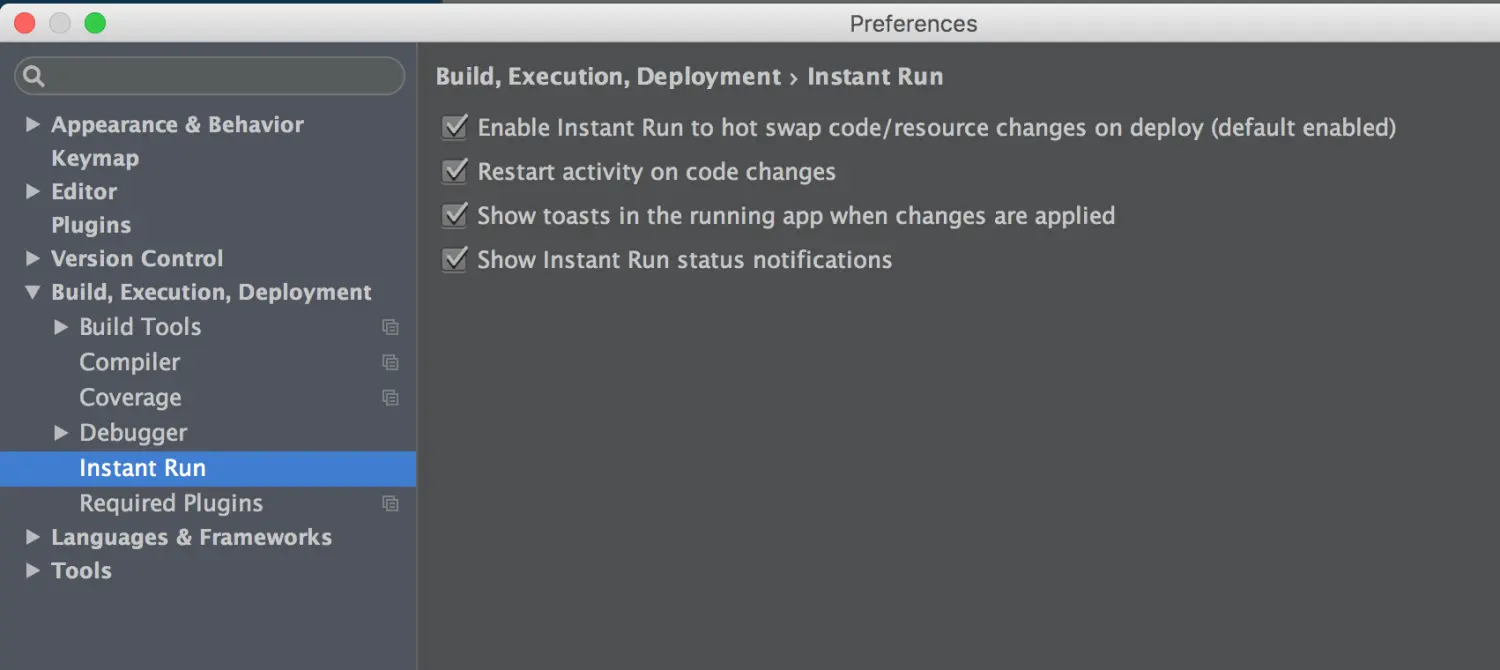Expand the Editor section arrow
Screen dimensions: 1500x670
click(33, 191)
